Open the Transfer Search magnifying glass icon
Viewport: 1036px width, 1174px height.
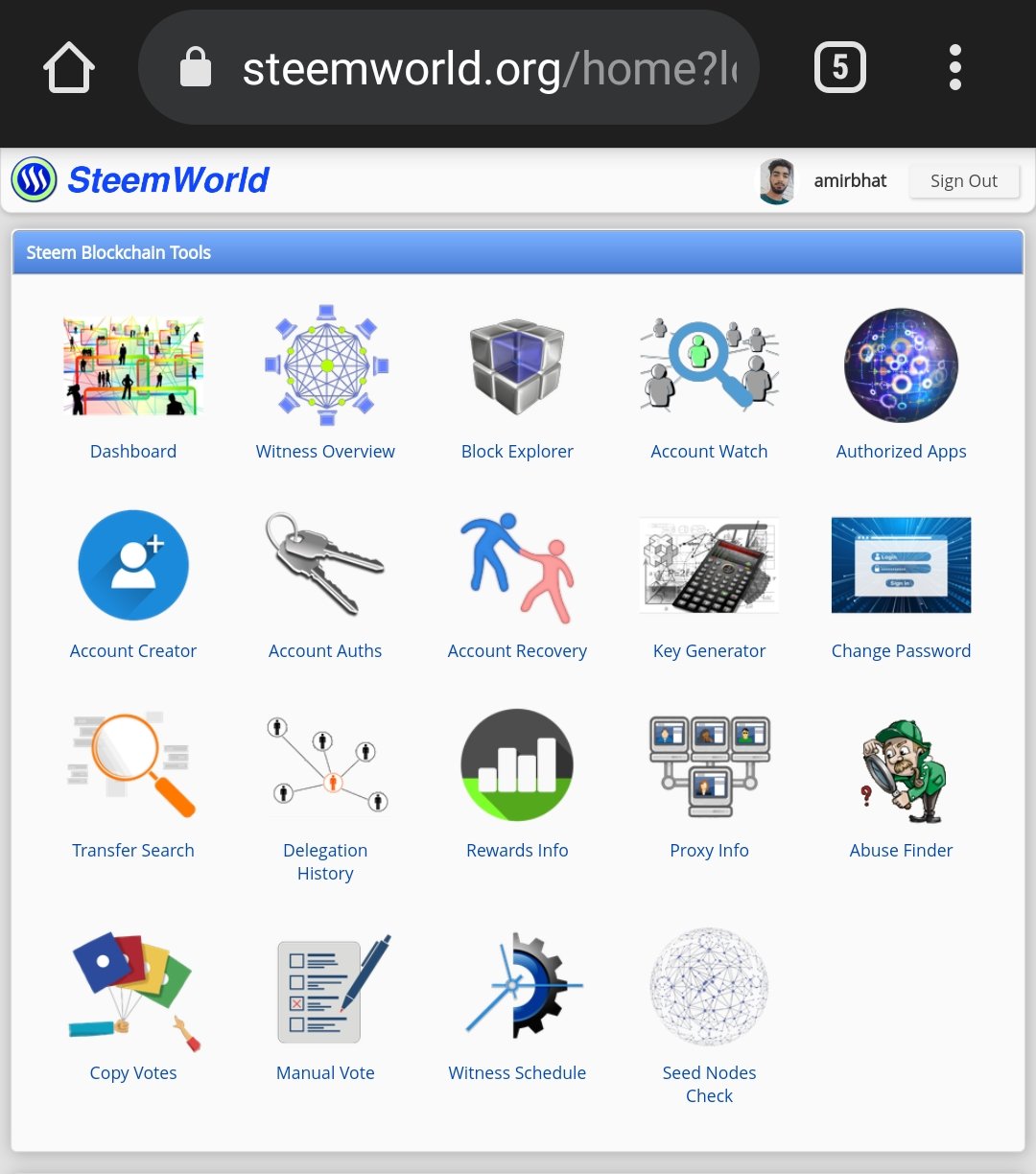[x=133, y=764]
